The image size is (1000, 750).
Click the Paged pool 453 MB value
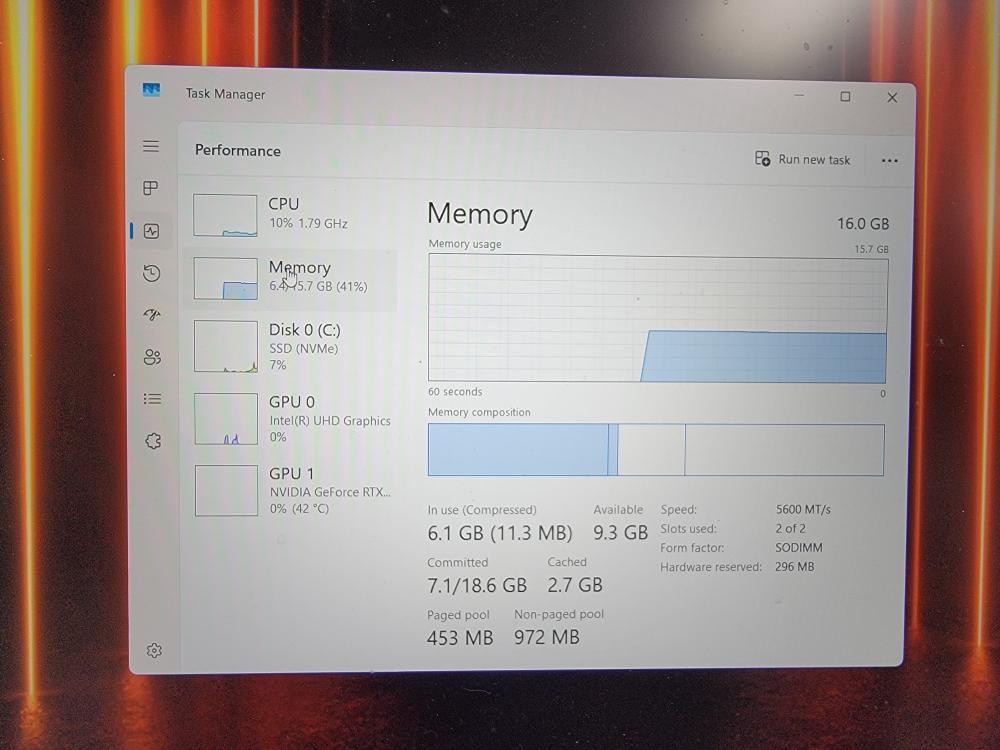460,638
